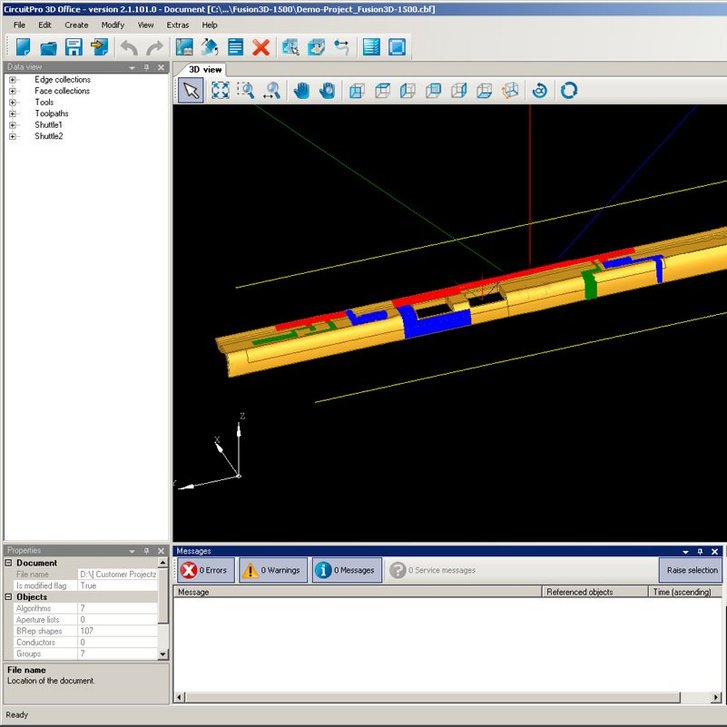The height and width of the screenshot is (727, 727).
Task: Click the Time (ascending) column header
Action: tap(681, 592)
